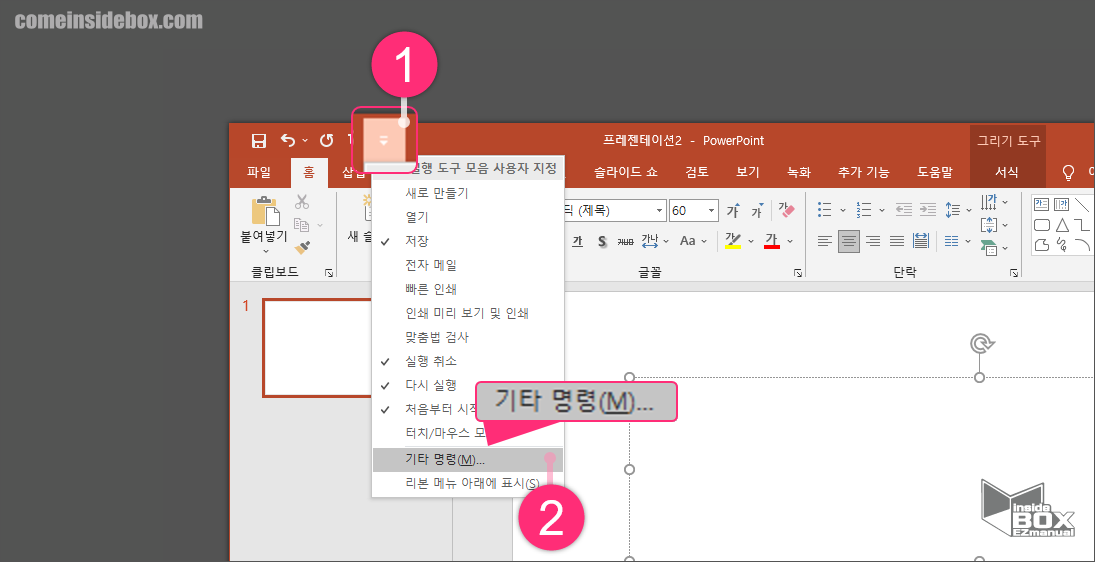Increase the list indent level
The height and width of the screenshot is (562, 1095).
927,209
